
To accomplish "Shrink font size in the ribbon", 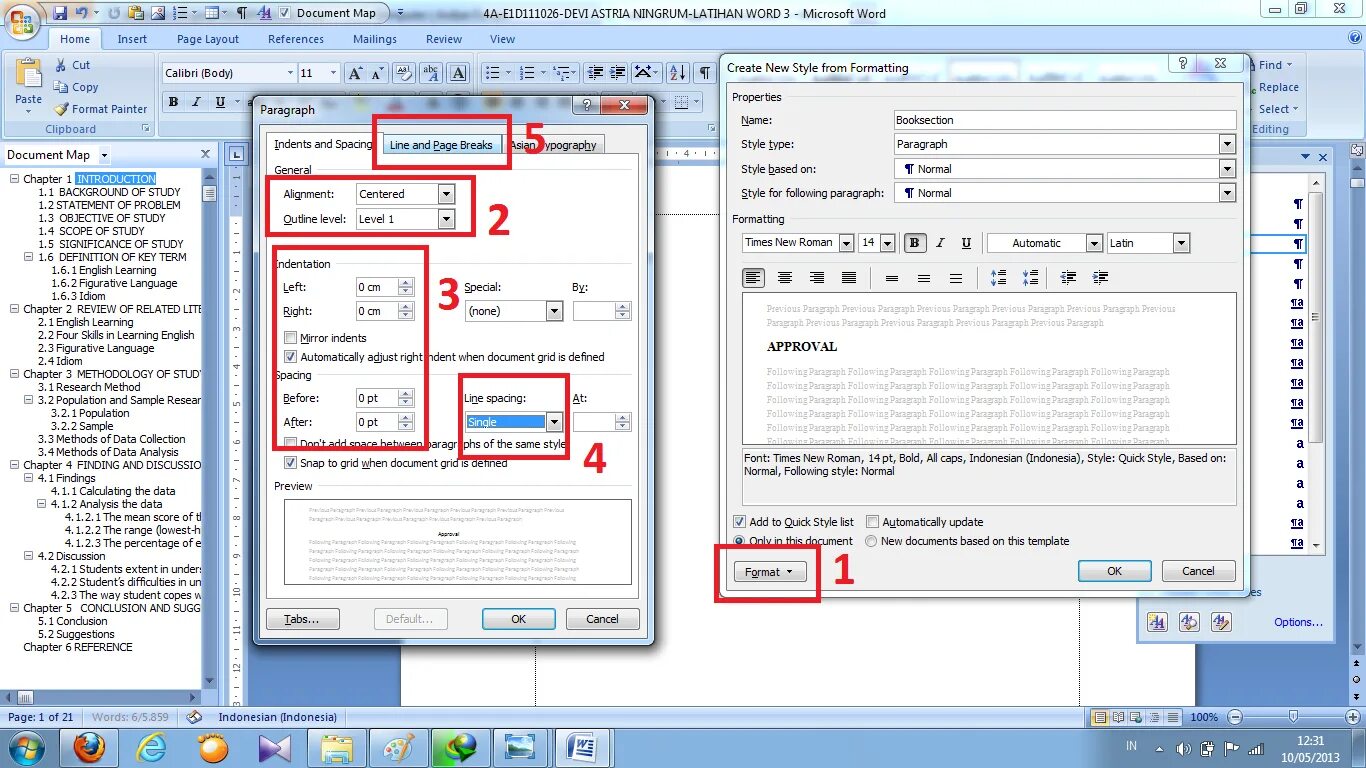I will (x=378, y=73).
